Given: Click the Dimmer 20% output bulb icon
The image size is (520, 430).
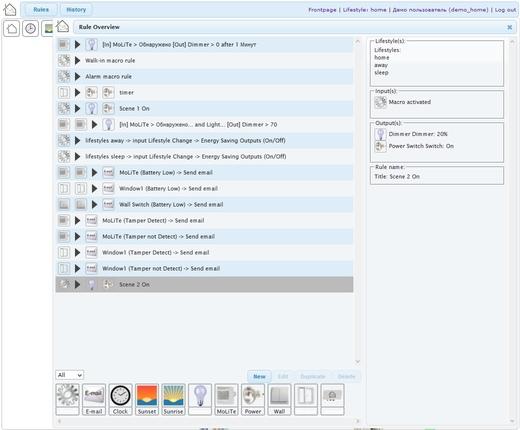Looking at the screenshot, I should 381,134.
